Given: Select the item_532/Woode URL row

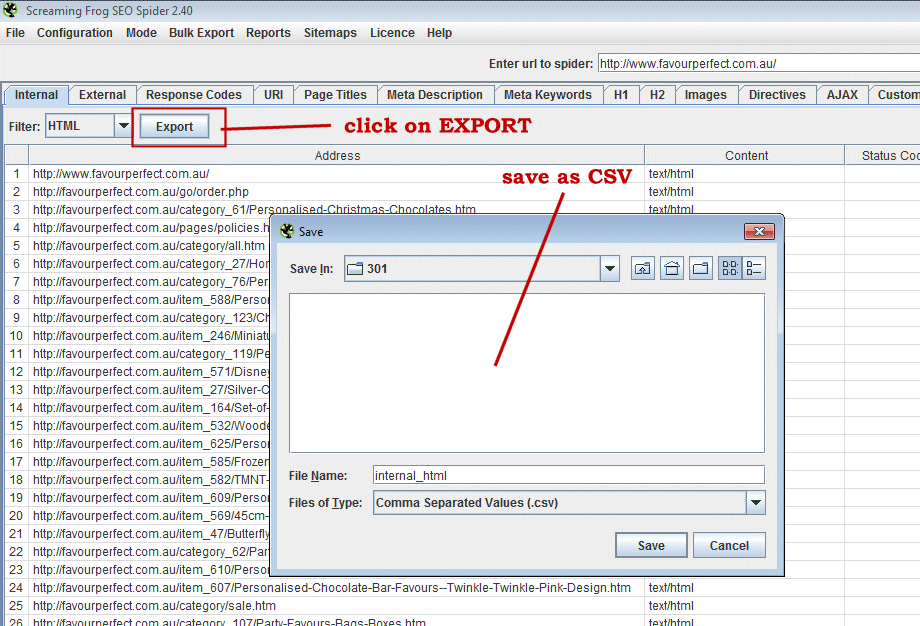Looking at the screenshot, I should click(151, 426).
